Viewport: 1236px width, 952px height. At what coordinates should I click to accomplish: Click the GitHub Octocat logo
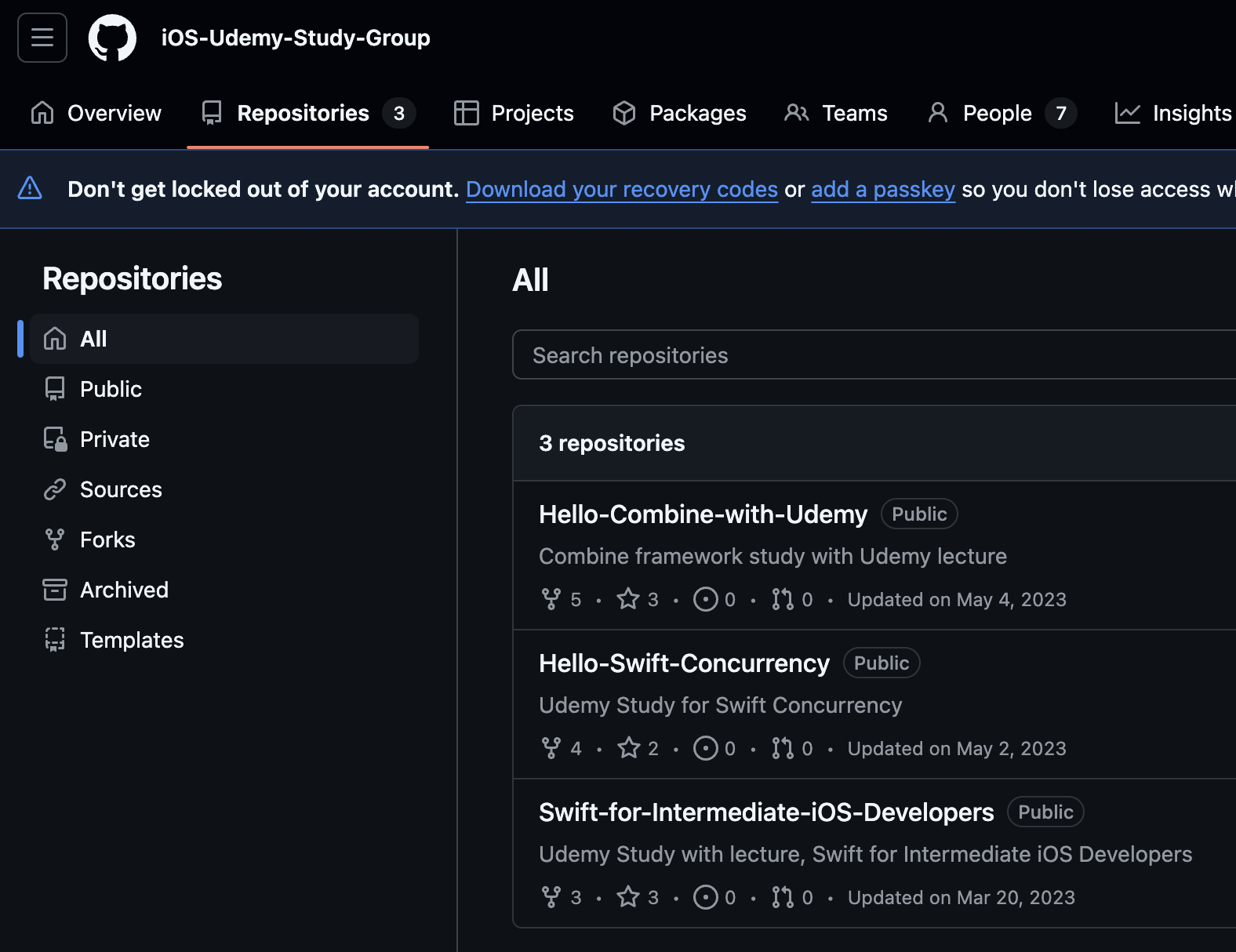click(x=112, y=38)
